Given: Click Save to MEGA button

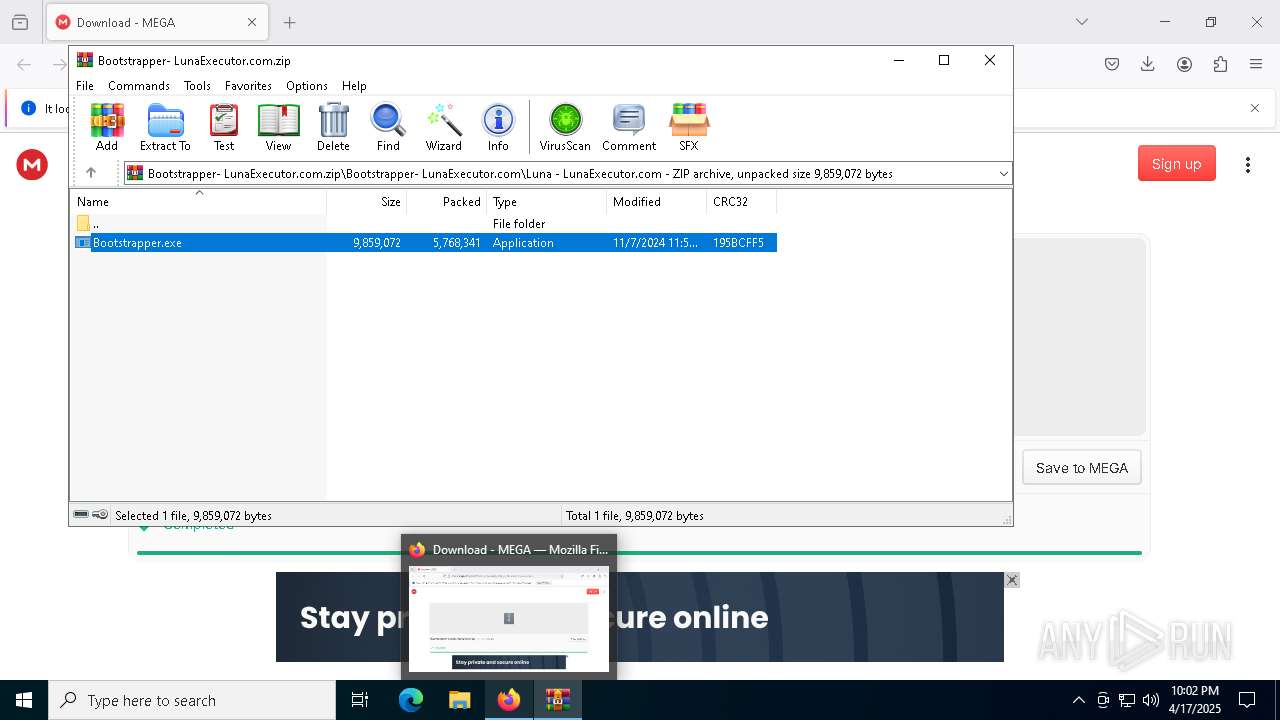Looking at the screenshot, I should point(1081,468).
